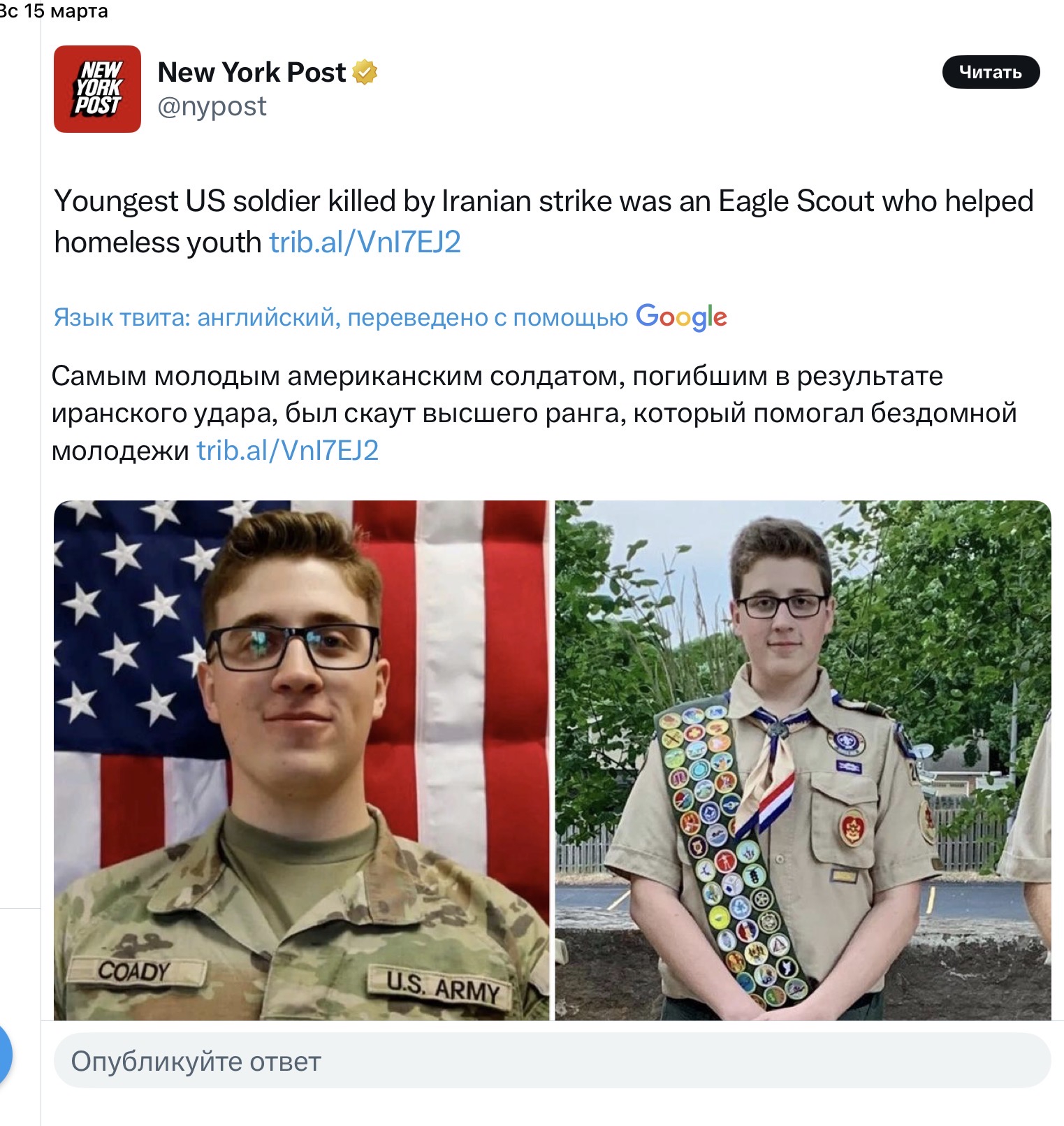Click the Вс 15 марта date in status bar
The width and height of the screenshot is (1064, 1126).
pyautogui.click(x=54, y=10)
